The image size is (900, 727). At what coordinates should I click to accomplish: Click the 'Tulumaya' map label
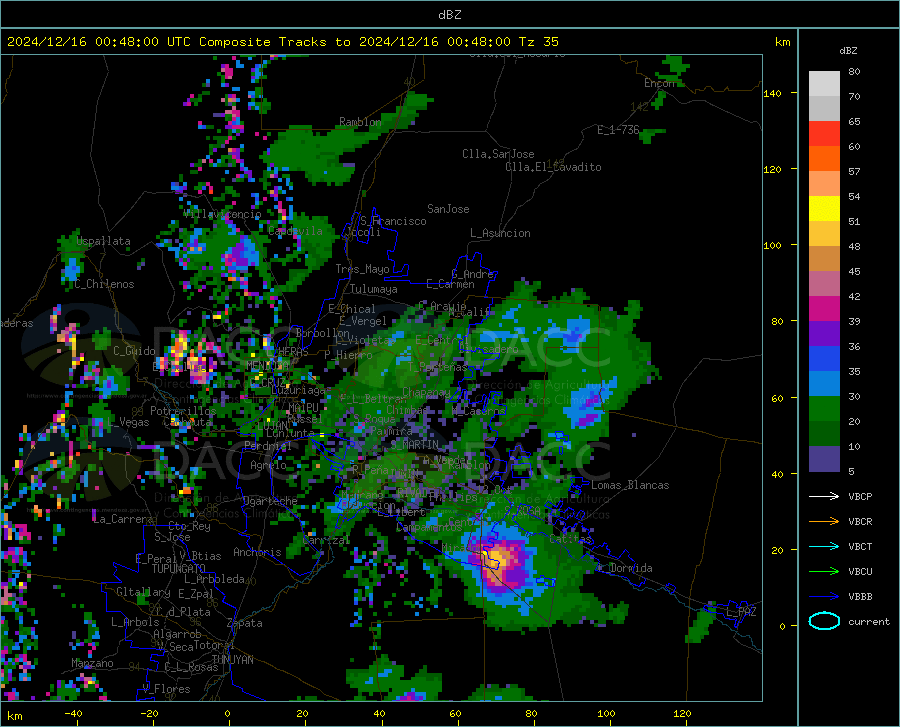point(373,289)
